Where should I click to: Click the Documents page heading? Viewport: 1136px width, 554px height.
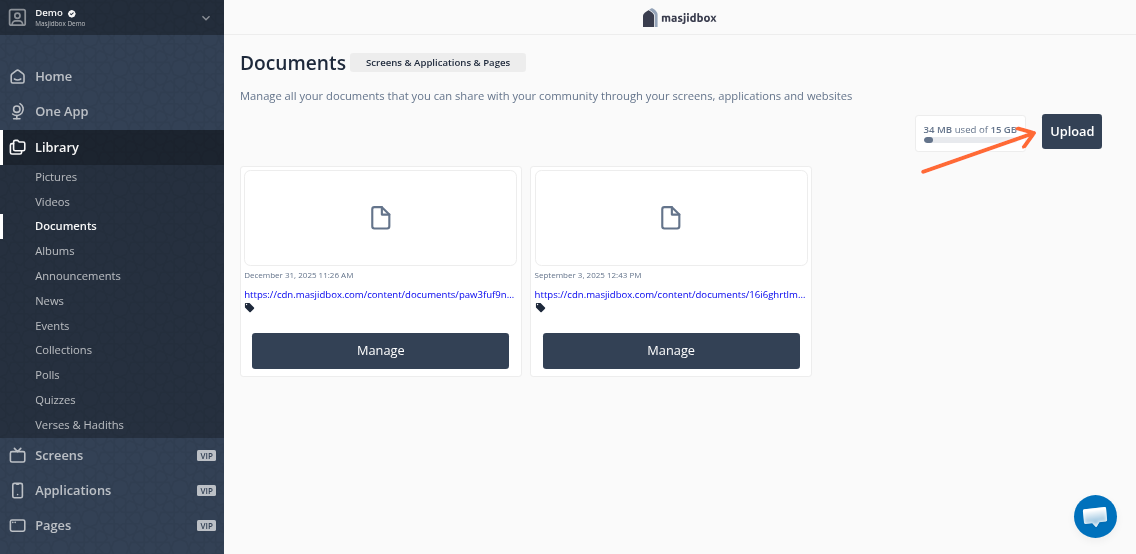(x=293, y=63)
